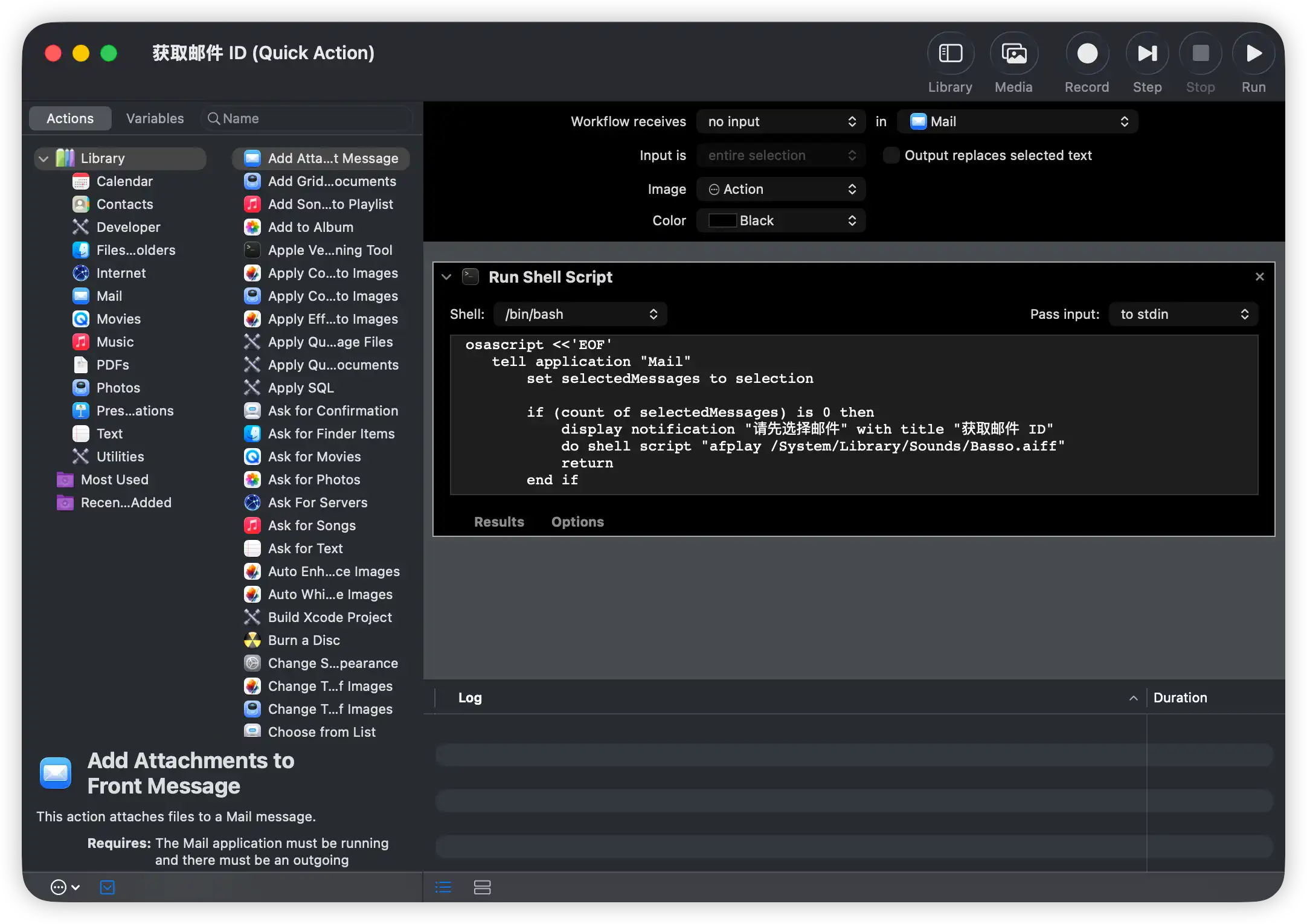Click the Record toolbar icon
The width and height of the screenshot is (1307, 924).
pos(1087,53)
